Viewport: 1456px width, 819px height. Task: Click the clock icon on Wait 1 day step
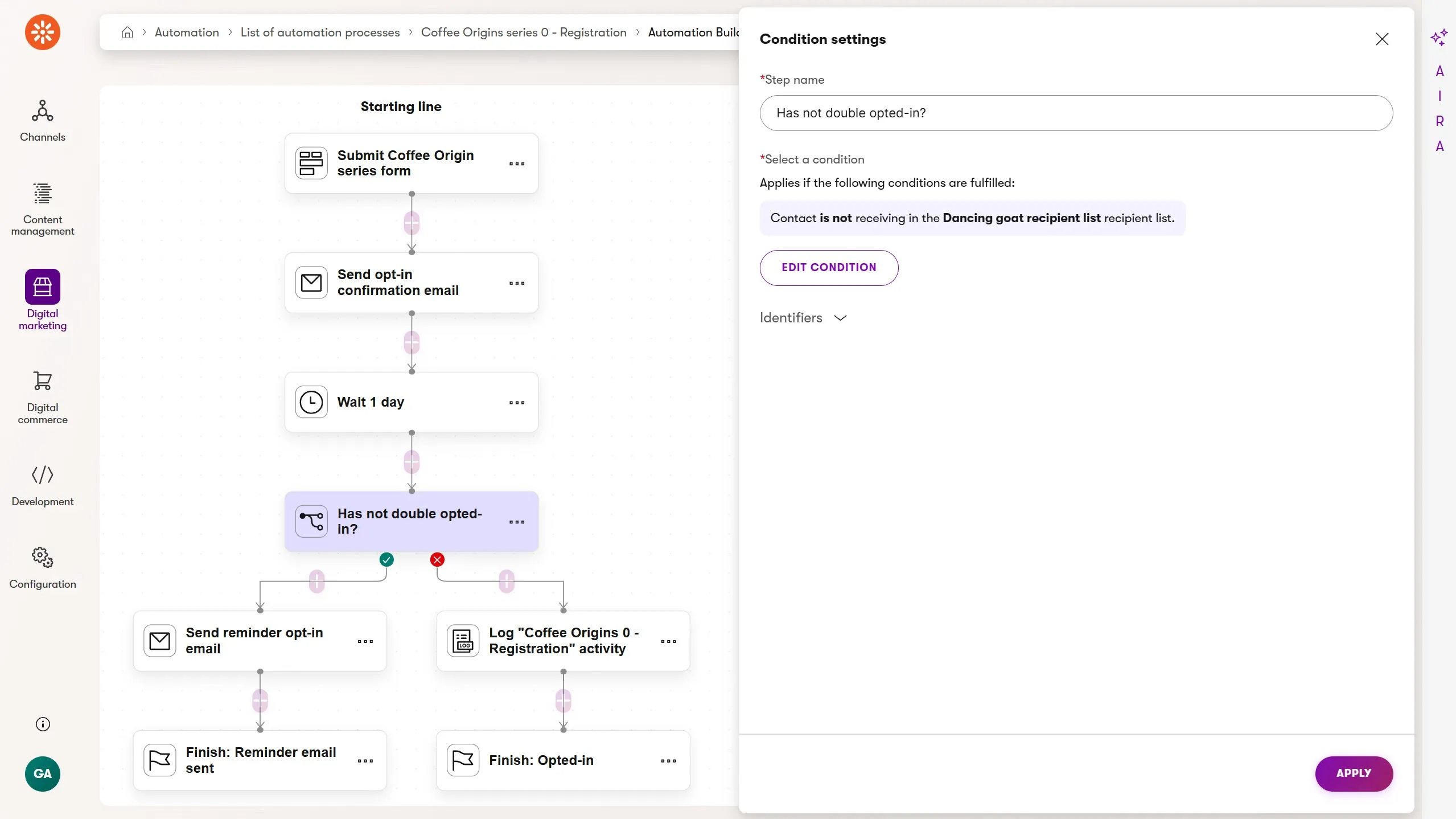(x=311, y=402)
